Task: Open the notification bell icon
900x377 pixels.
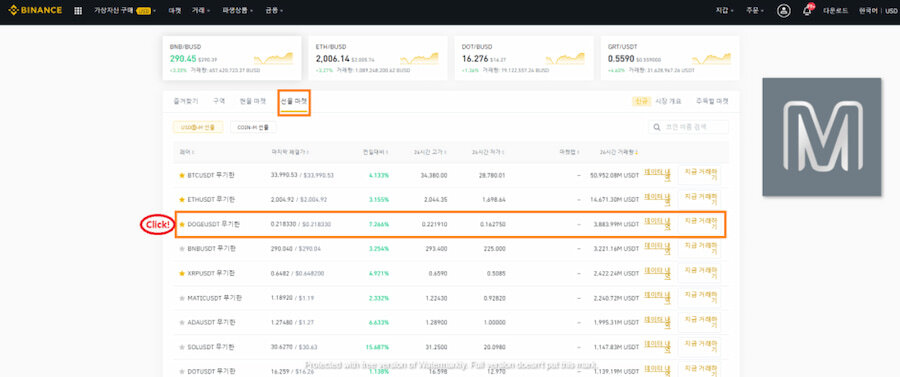Action: pos(807,11)
